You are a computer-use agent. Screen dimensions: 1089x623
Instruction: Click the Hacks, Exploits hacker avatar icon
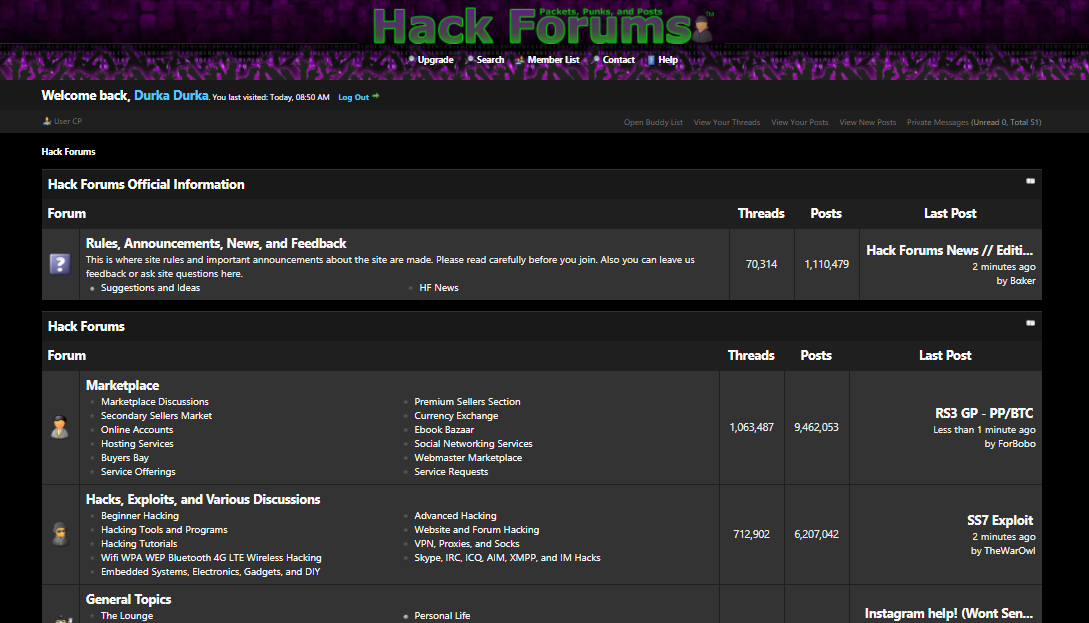60,533
